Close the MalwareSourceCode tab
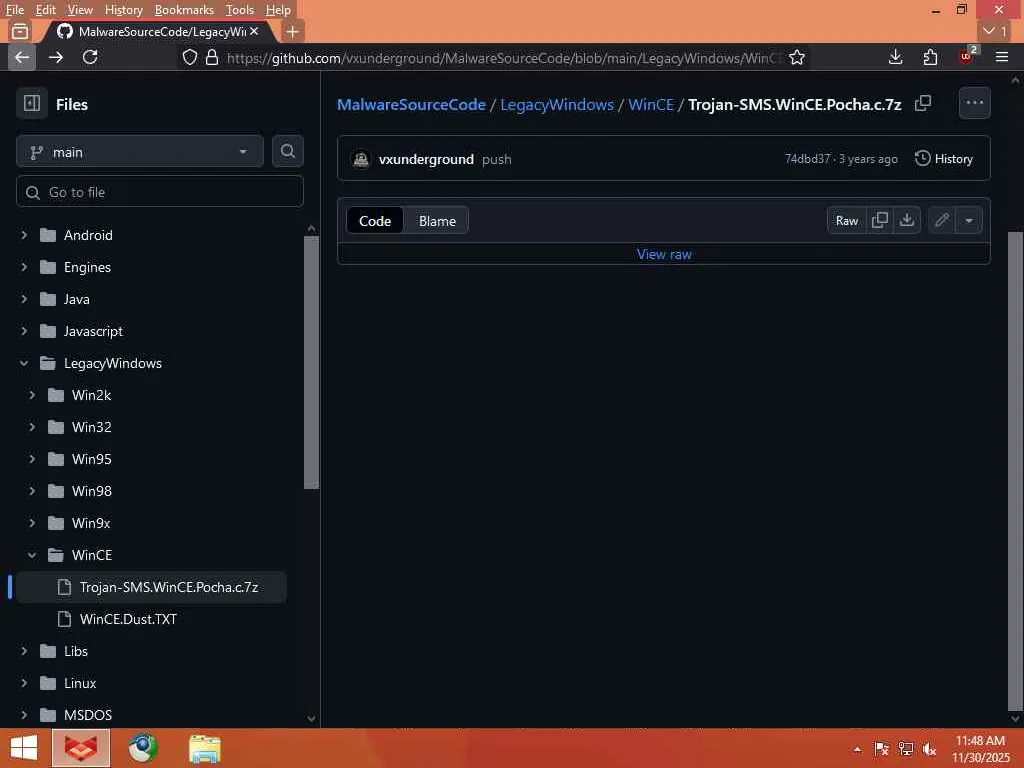1024x768 pixels. [x=254, y=31]
